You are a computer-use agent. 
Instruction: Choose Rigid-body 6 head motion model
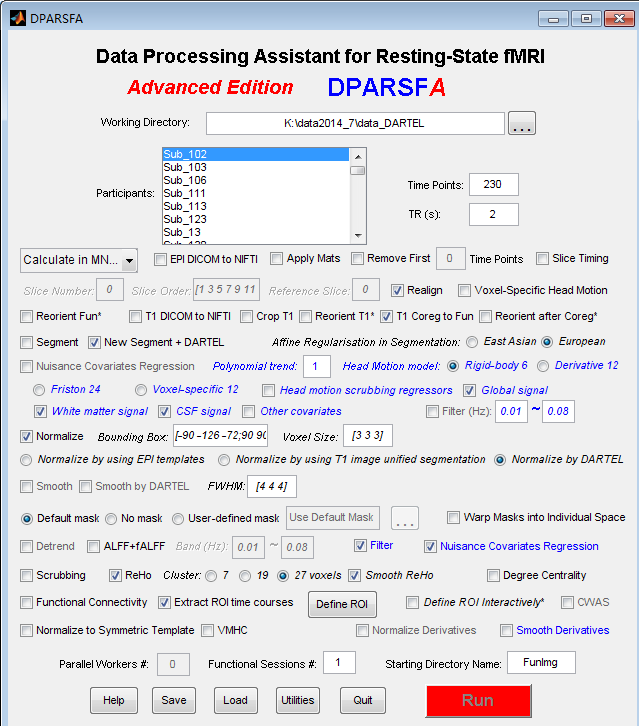pos(453,366)
